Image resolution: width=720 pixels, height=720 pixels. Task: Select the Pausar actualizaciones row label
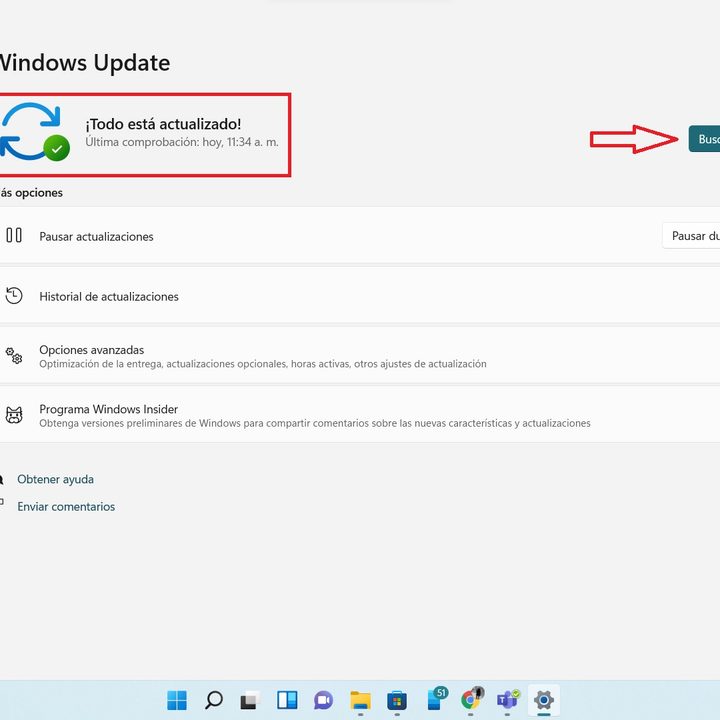(96, 236)
